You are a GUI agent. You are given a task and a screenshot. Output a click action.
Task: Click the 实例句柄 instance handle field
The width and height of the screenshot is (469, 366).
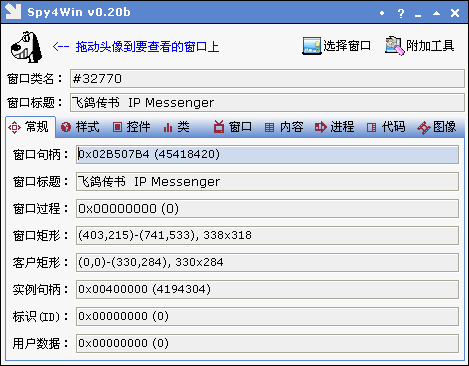(267, 289)
